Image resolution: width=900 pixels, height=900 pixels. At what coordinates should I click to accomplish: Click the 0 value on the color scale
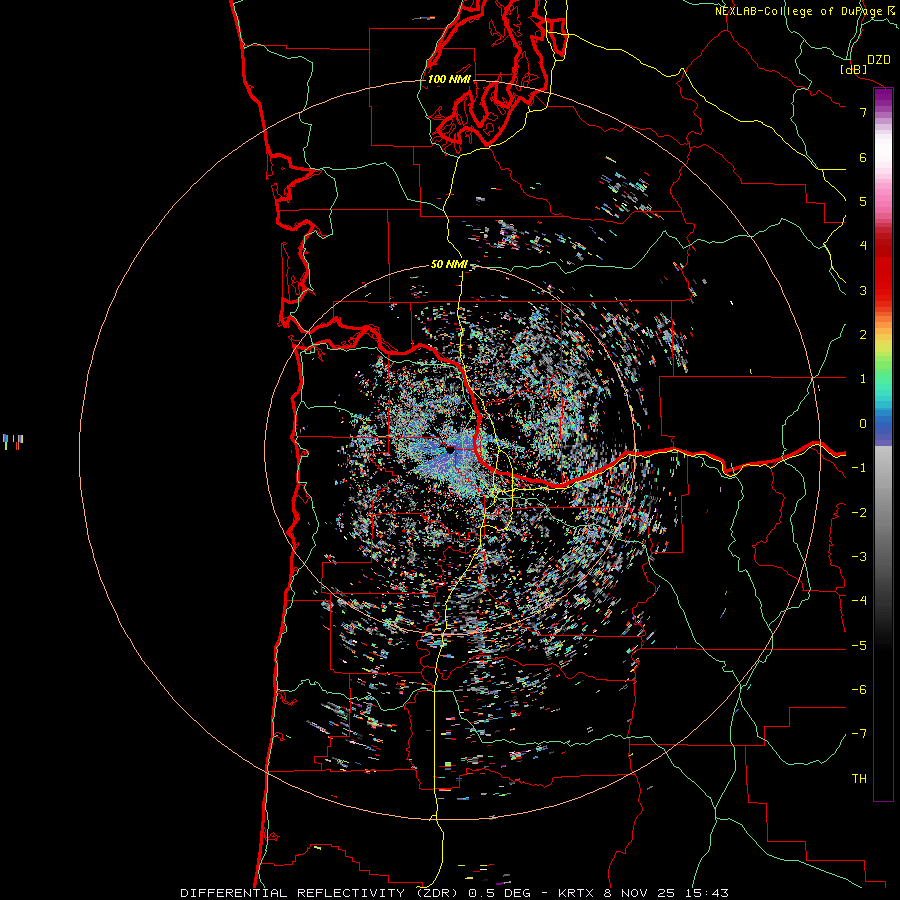coord(863,424)
